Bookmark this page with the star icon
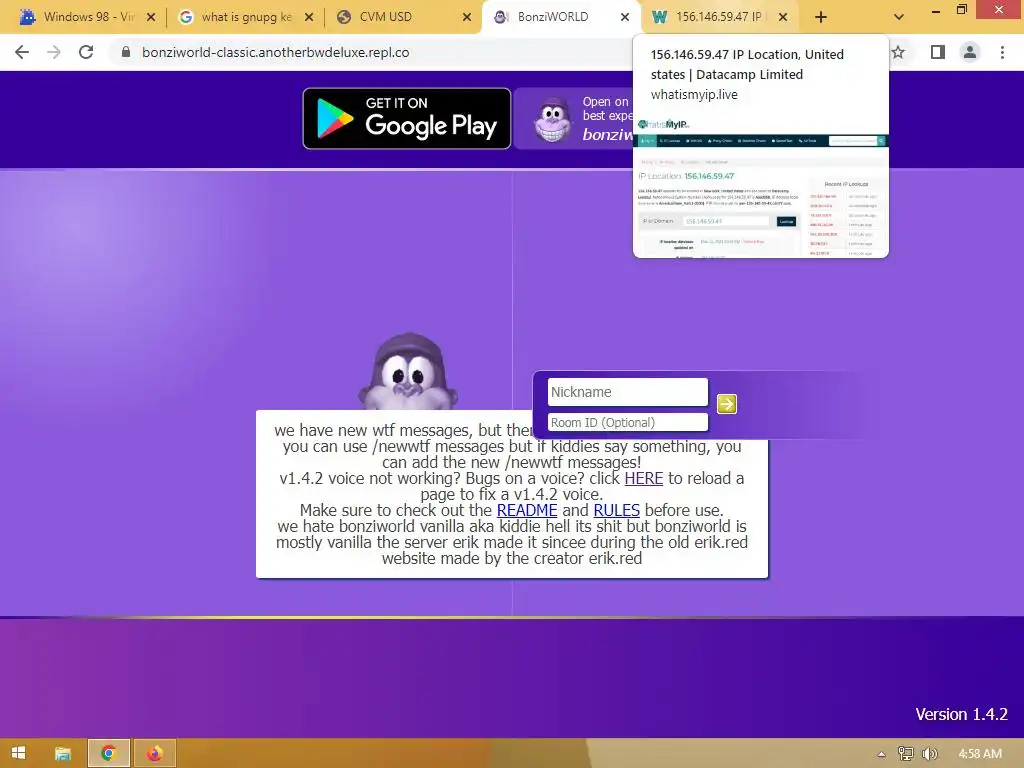 click(899, 52)
